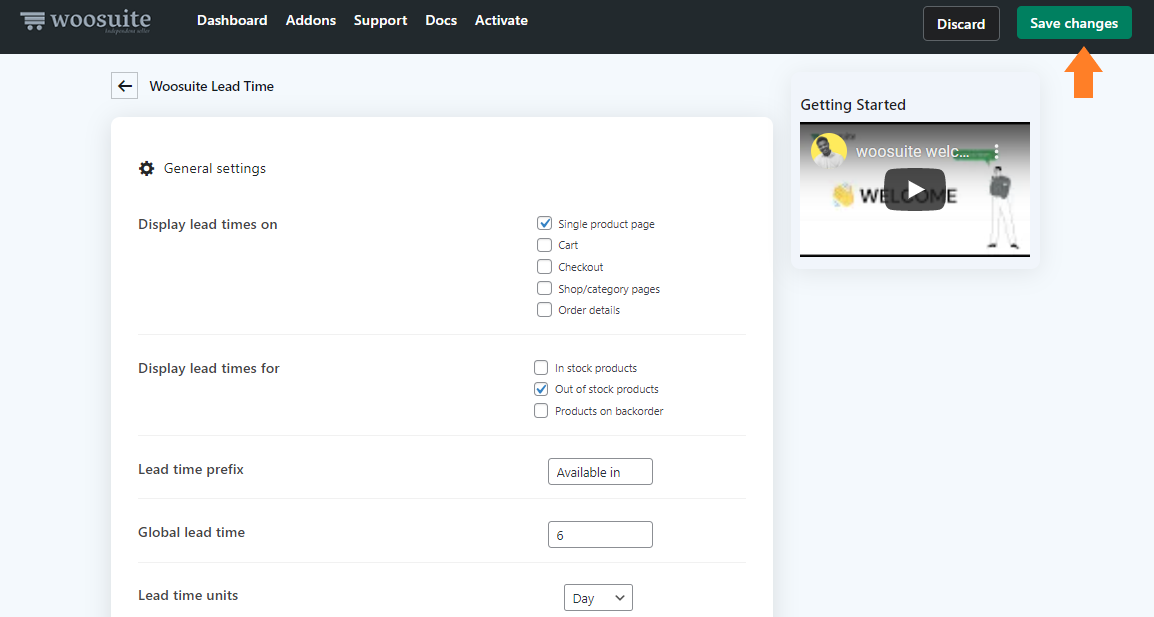This screenshot has width=1154, height=617.
Task: Click the Display lead times for label
Action: click(x=209, y=368)
